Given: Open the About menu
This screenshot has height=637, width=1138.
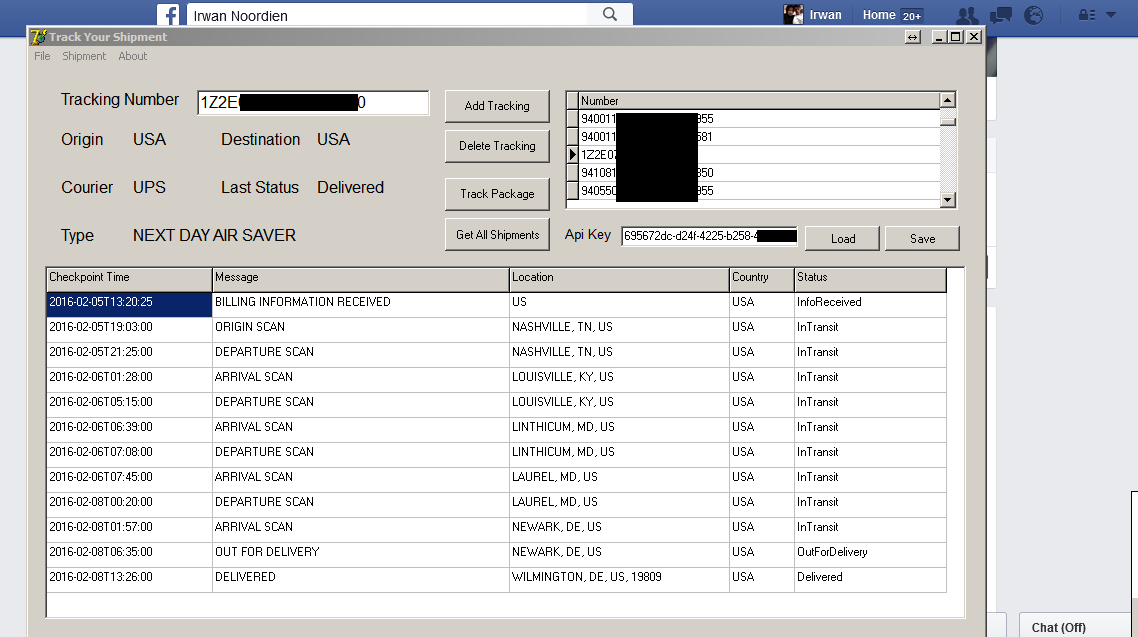Looking at the screenshot, I should [132, 56].
